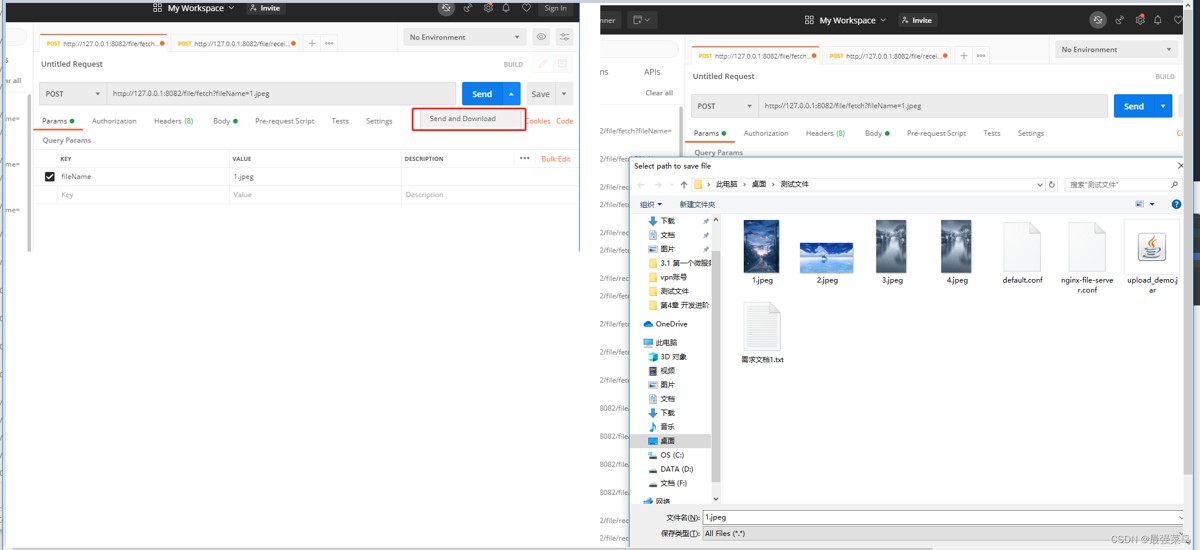Open notifications bell in left Postman header
Viewport: 1200px width, 550px height.
coord(506,8)
